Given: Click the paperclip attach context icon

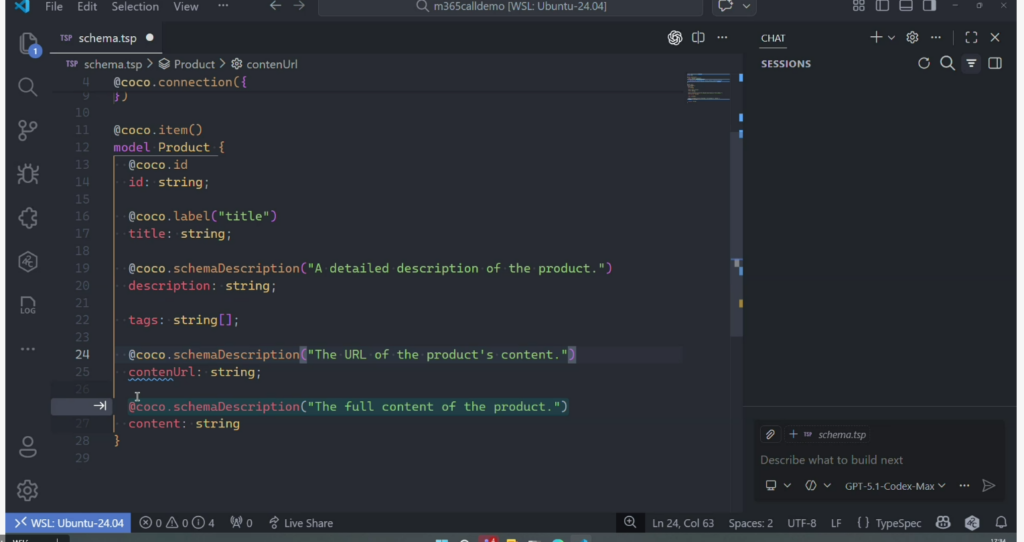Looking at the screenshot, I should pos(770,434).
